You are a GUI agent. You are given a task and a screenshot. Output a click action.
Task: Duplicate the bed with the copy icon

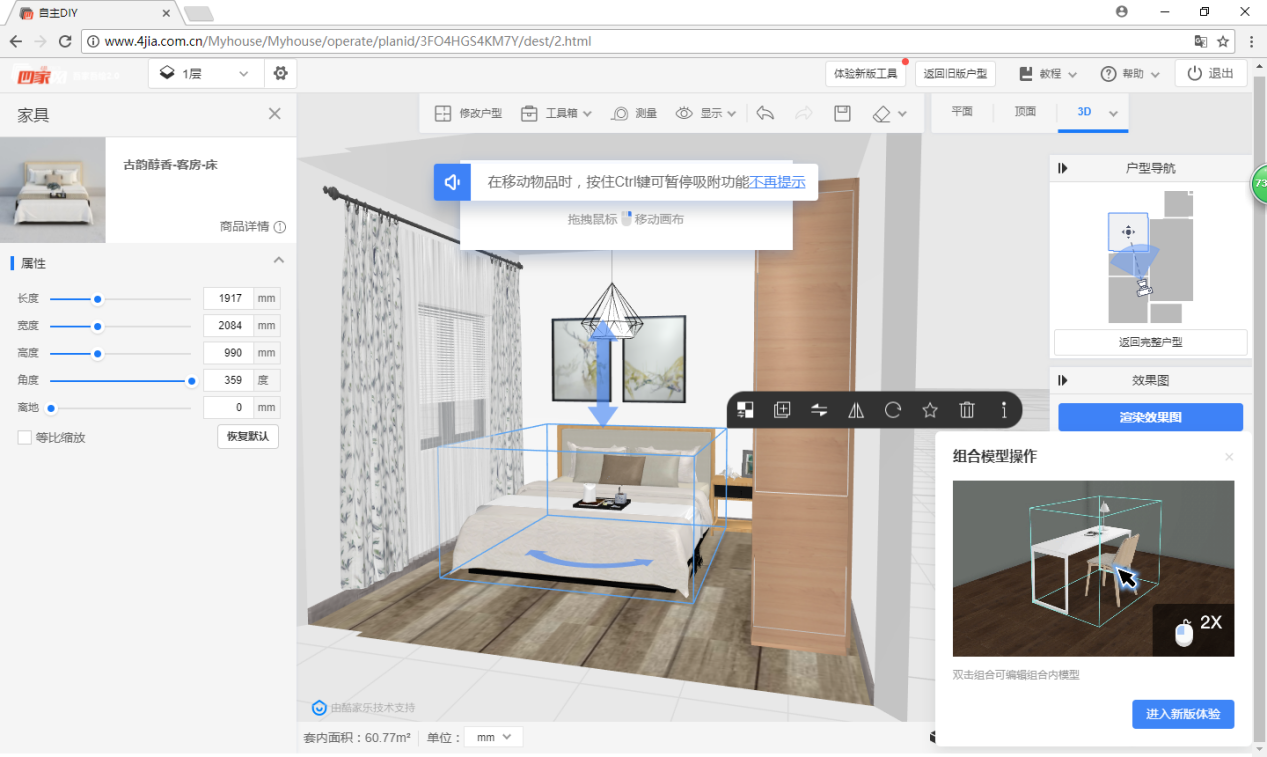pos(782,409)
